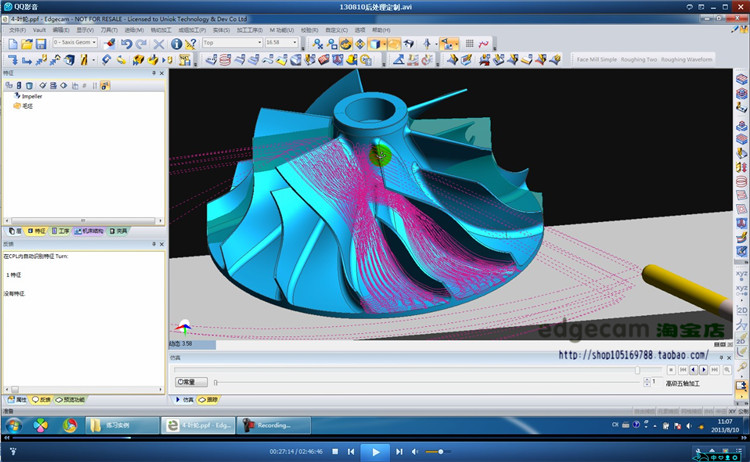Expand the arrow beside the flag view button
This screenshot has height=462, width=750.
(456, 44)
